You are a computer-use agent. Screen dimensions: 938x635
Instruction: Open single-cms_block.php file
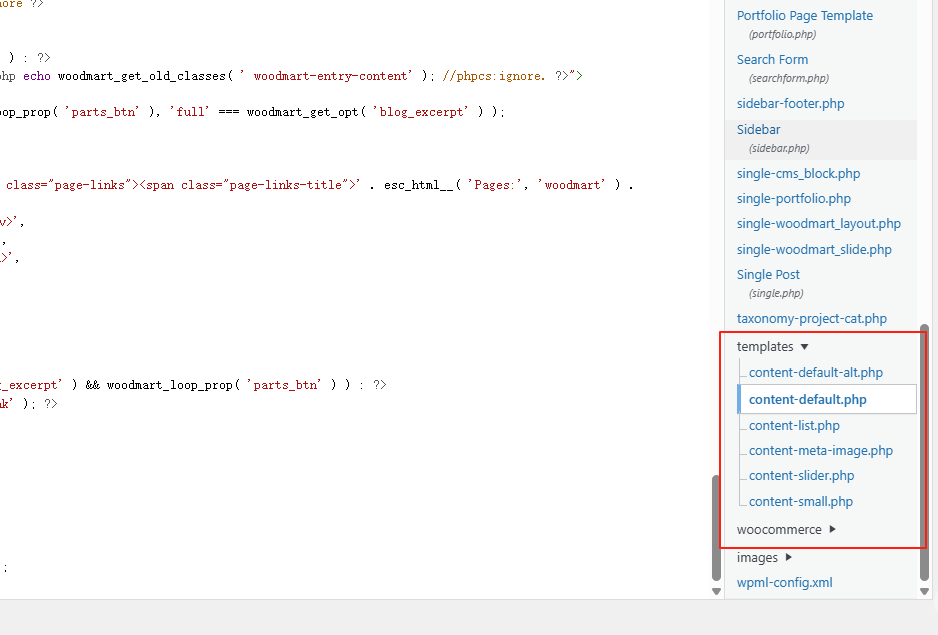click(798, 174)
